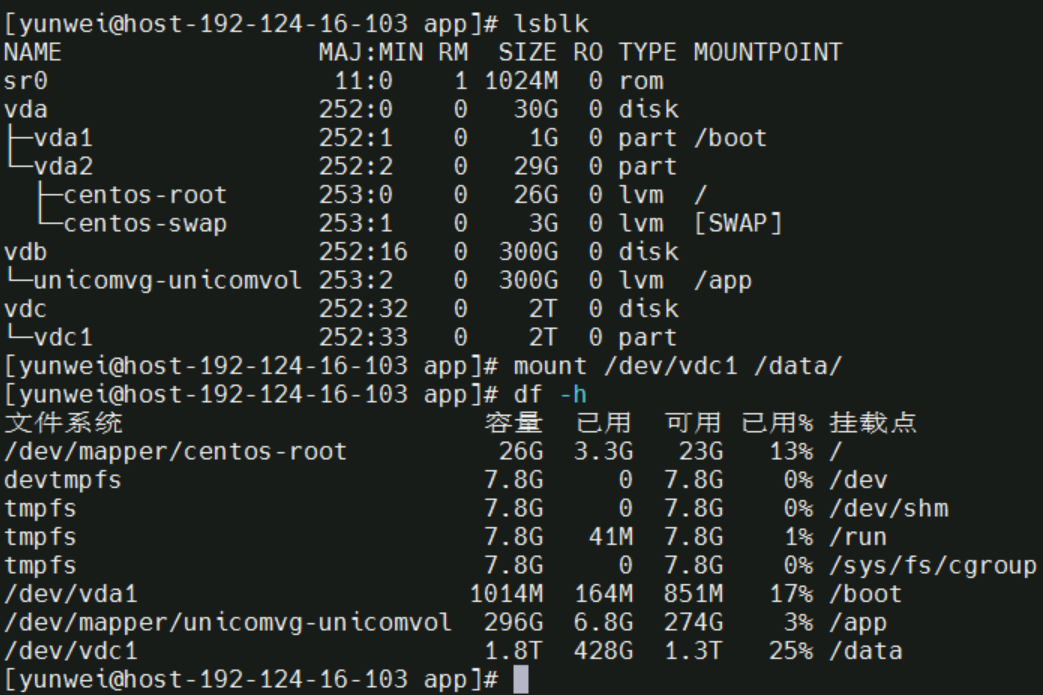Click the '13%' usage value

pyautogui.click(x=791, y=452)
